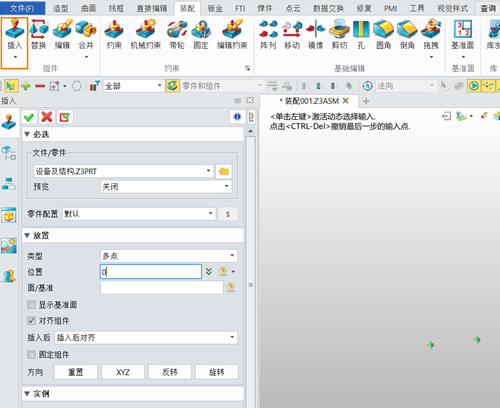The height and width of the screenshot is (408, 500).
Task: Expand the 预览 关闭 dropdown
Action: point(166,186)
